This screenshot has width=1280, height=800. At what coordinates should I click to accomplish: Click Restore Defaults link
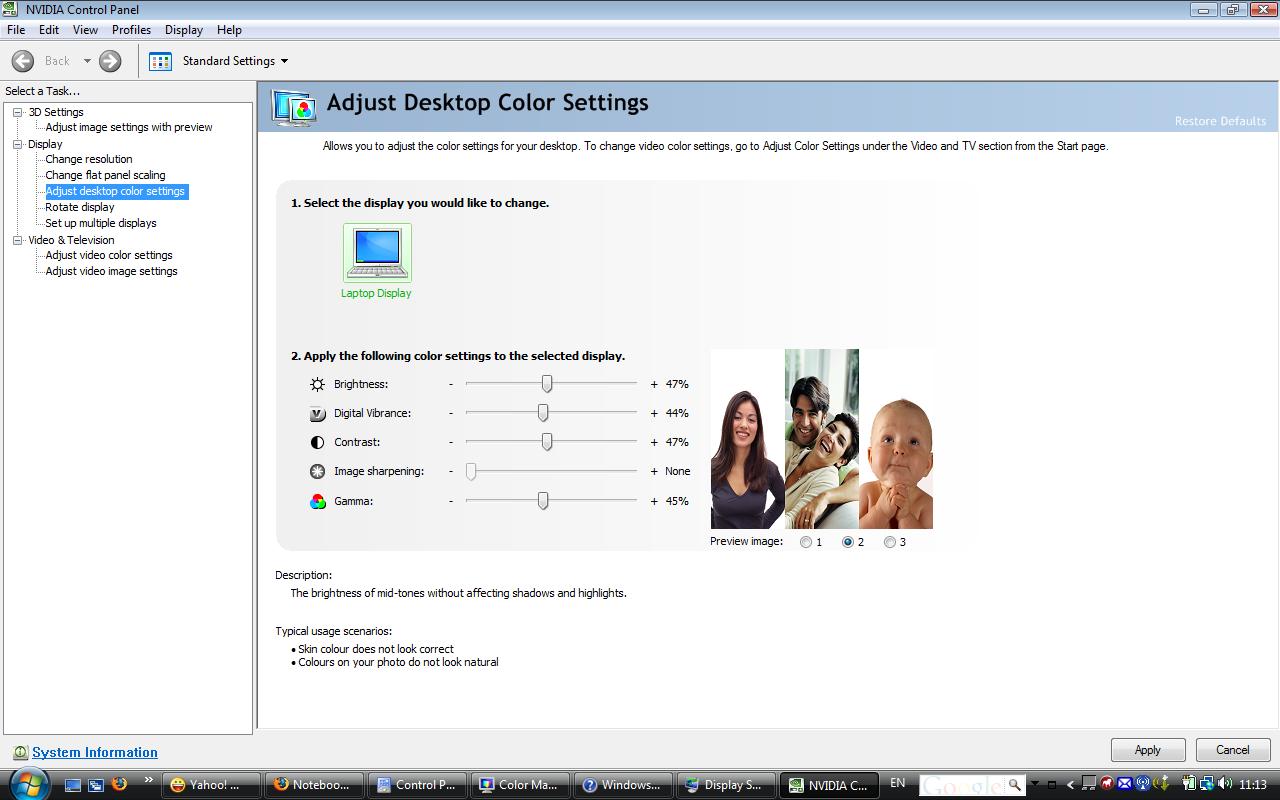(1220, 121)
